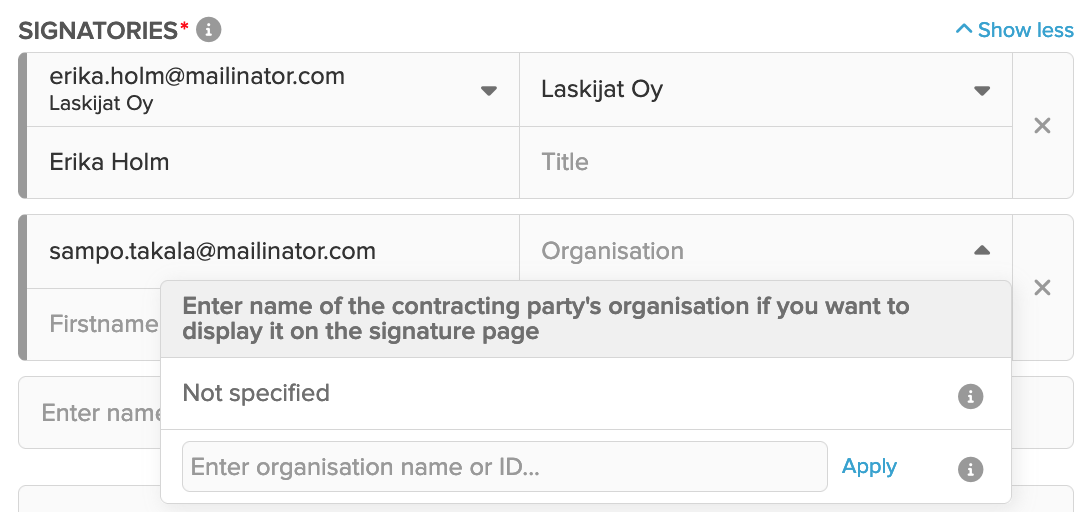
Task: Collapse signatories with Show less
Action: 1015,30
